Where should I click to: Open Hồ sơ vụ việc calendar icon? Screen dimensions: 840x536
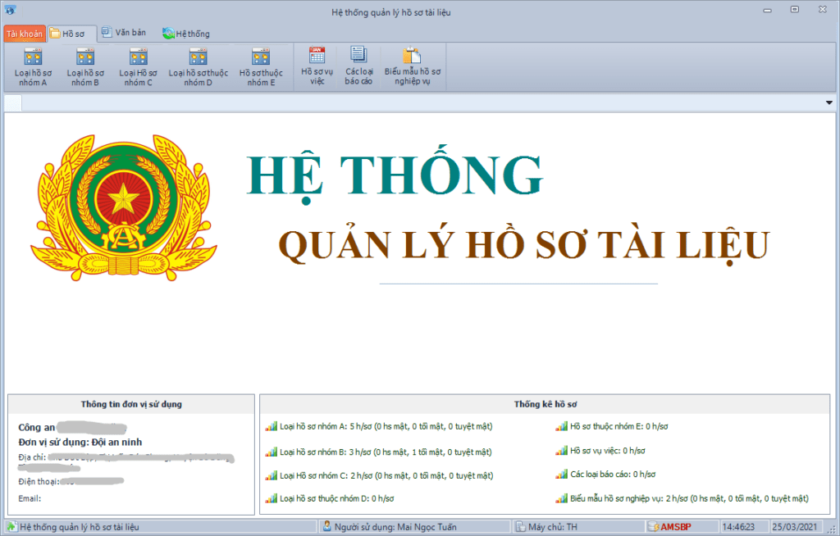pyautogui.click(x=316, y=57)
